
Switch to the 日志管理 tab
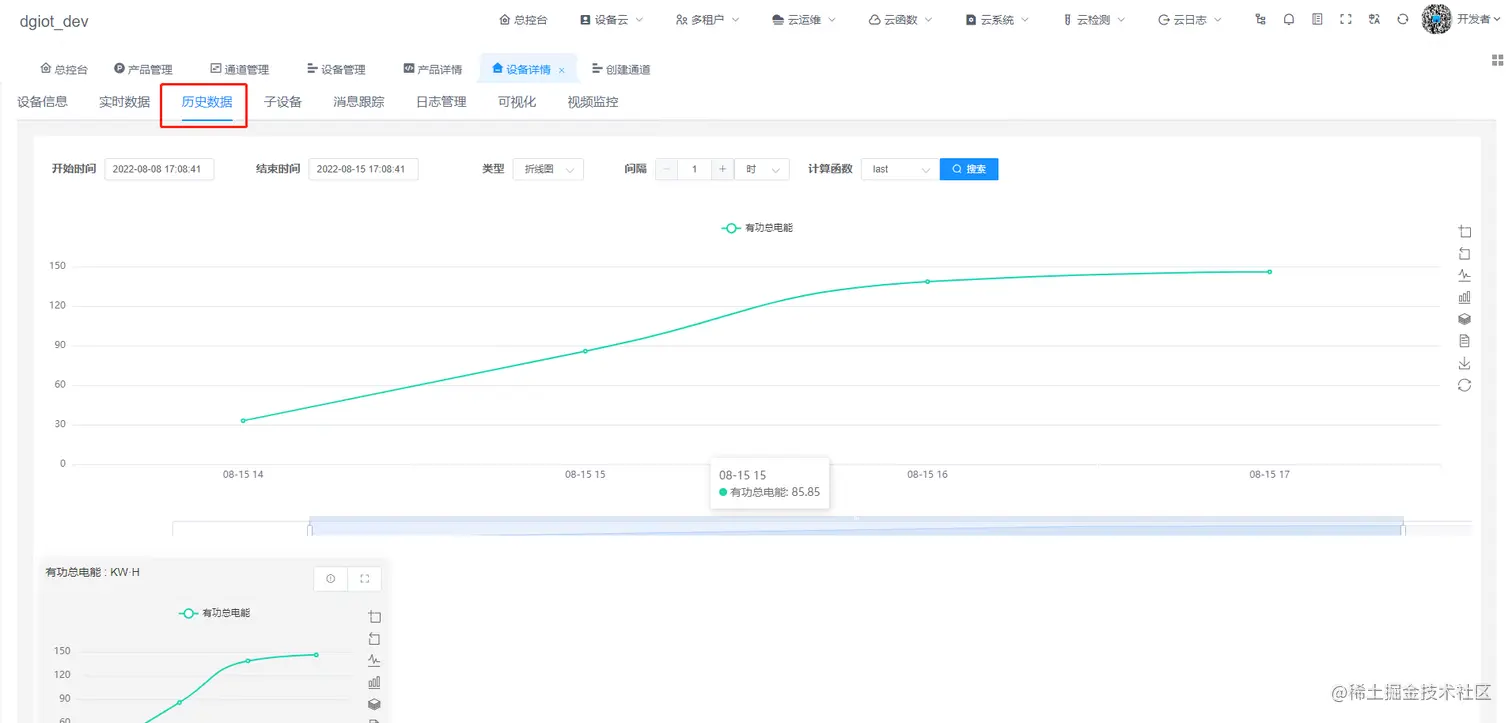click(x=441, y=101)
